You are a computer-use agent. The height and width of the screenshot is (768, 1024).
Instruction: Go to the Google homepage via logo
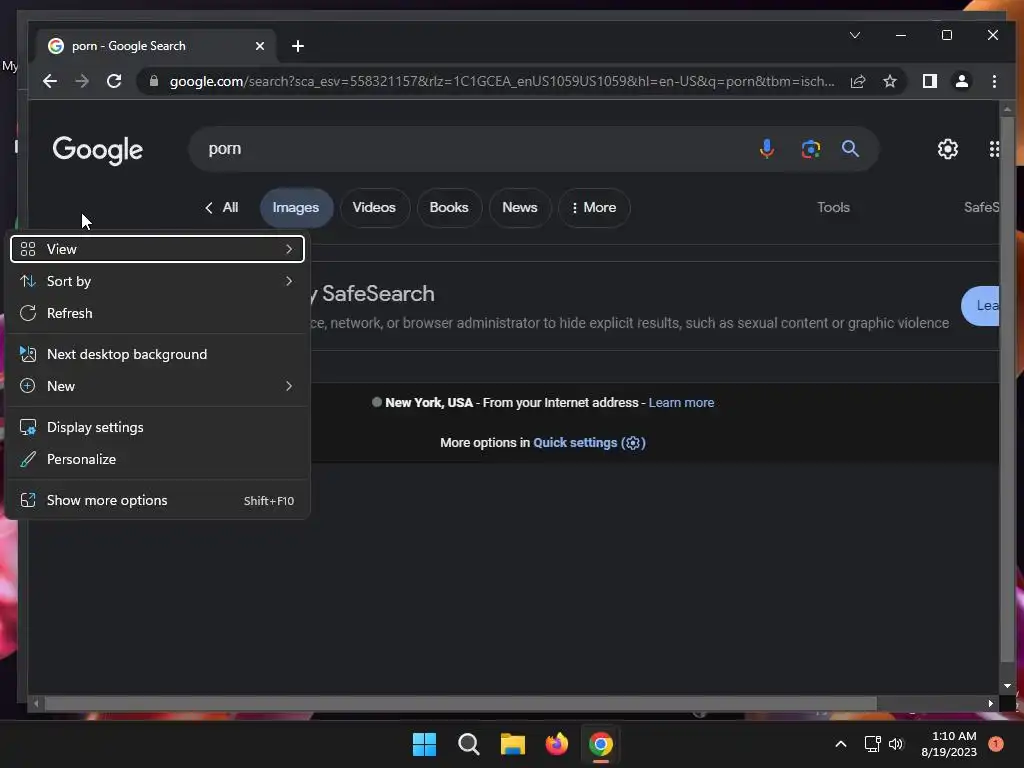pos(98,150)
